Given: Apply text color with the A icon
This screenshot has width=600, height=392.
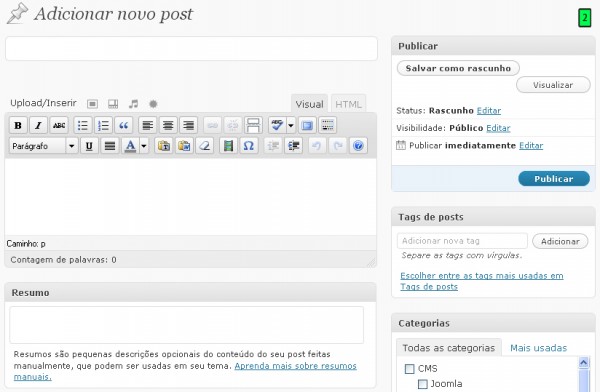Looking at the screenshot, I should [130, 146].
